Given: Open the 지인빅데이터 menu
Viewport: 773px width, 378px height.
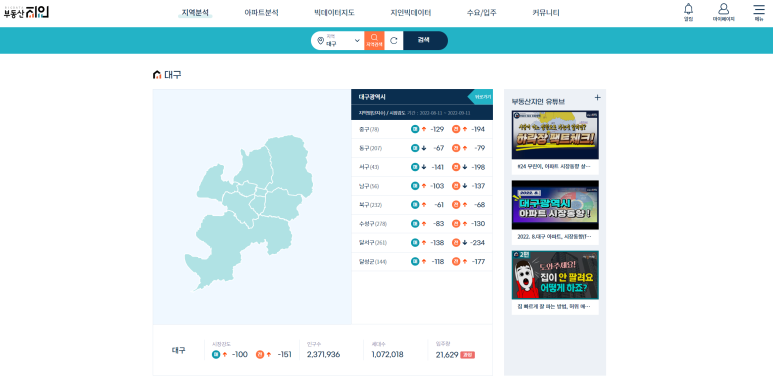Looking at the screenshot, I should tap(411, 13).
